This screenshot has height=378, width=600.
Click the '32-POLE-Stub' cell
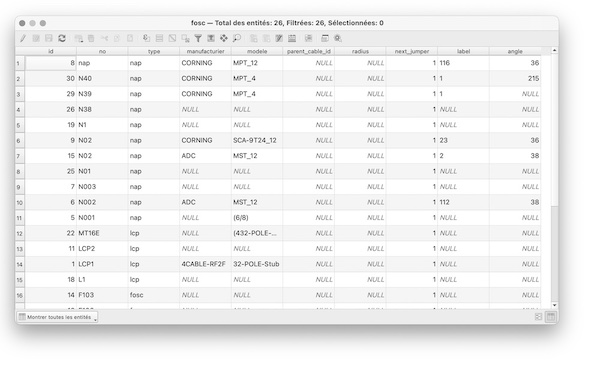[257, 264]
